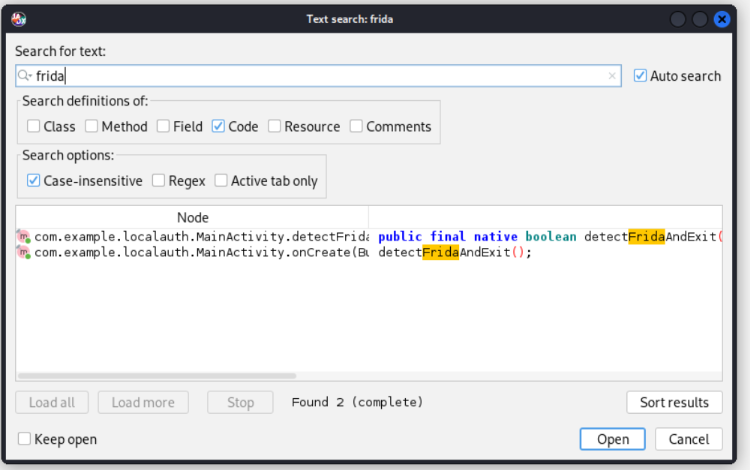
Task: Enable the Method search checkbox
Action: (x=92, y=127)
